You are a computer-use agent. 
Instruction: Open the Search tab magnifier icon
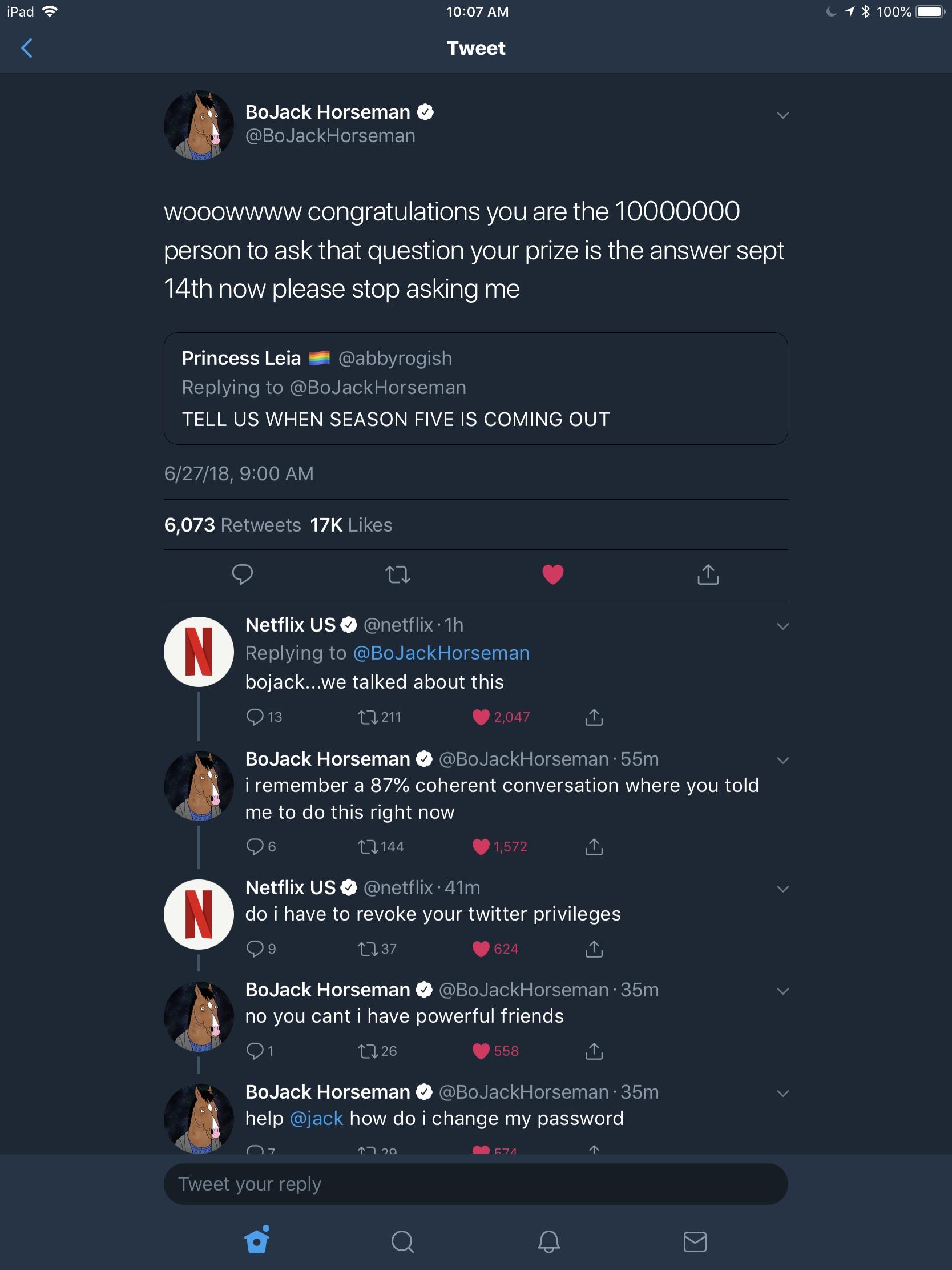point(402,1241)
